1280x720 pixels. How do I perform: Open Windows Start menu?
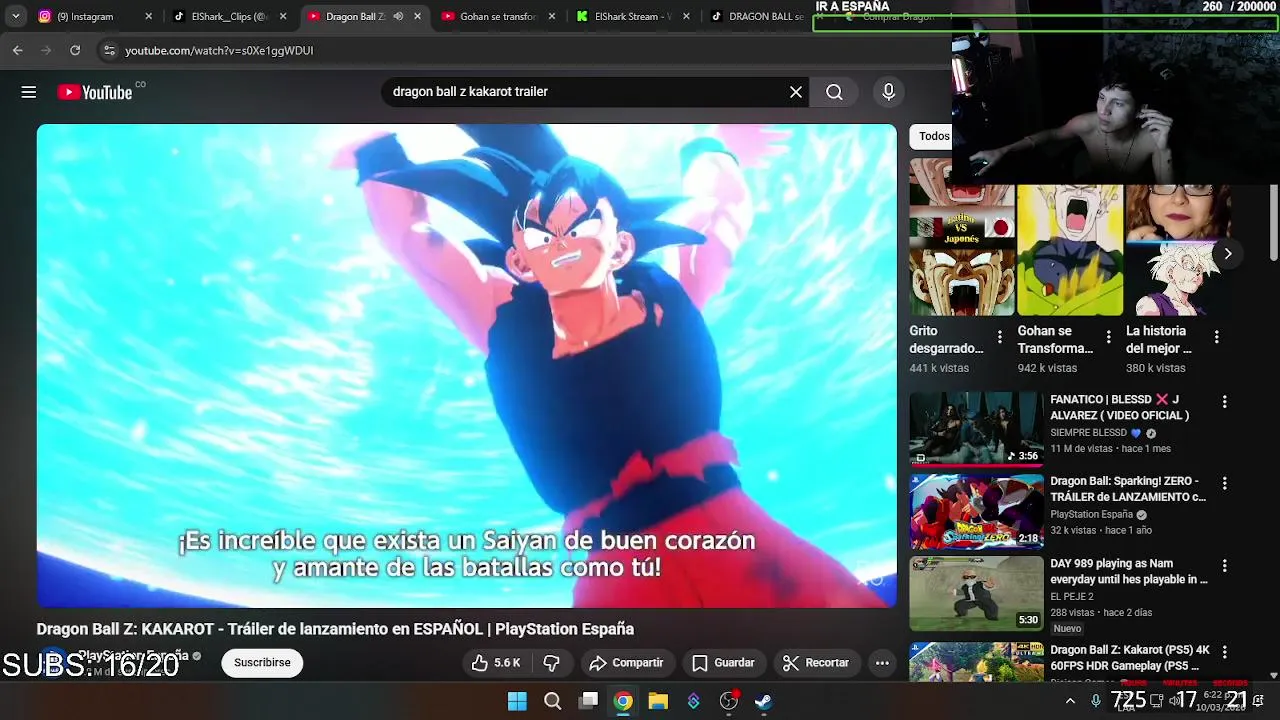[x=517, y=701]
